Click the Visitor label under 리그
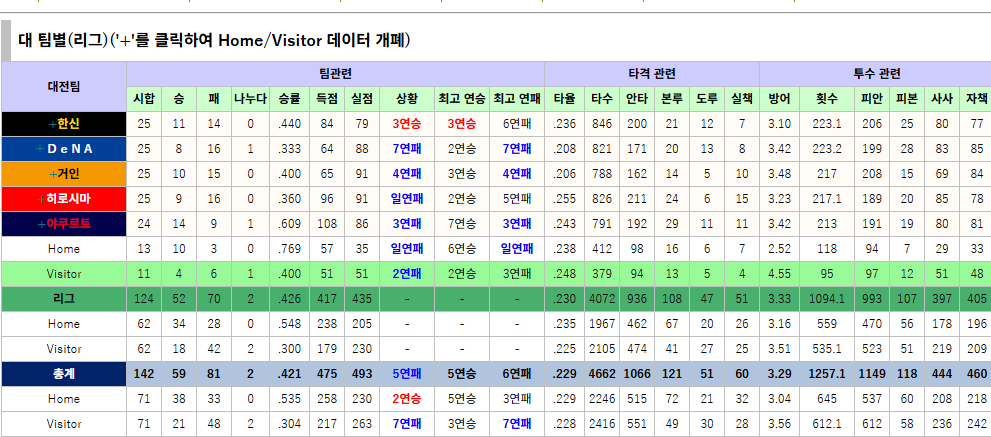991x437 pixels. (x=64, y=349)
